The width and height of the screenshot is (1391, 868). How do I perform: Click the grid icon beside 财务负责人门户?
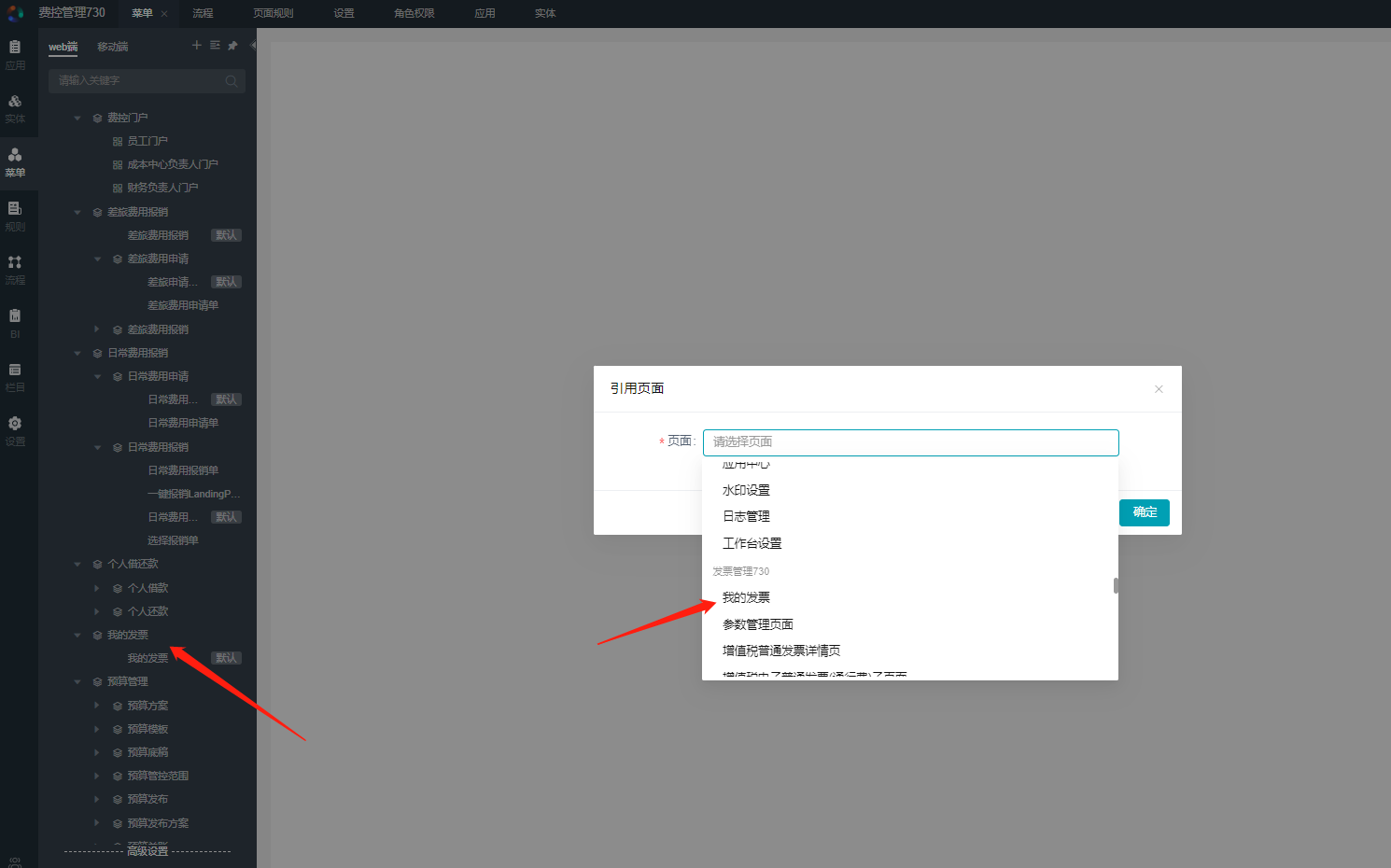point(118,189)
